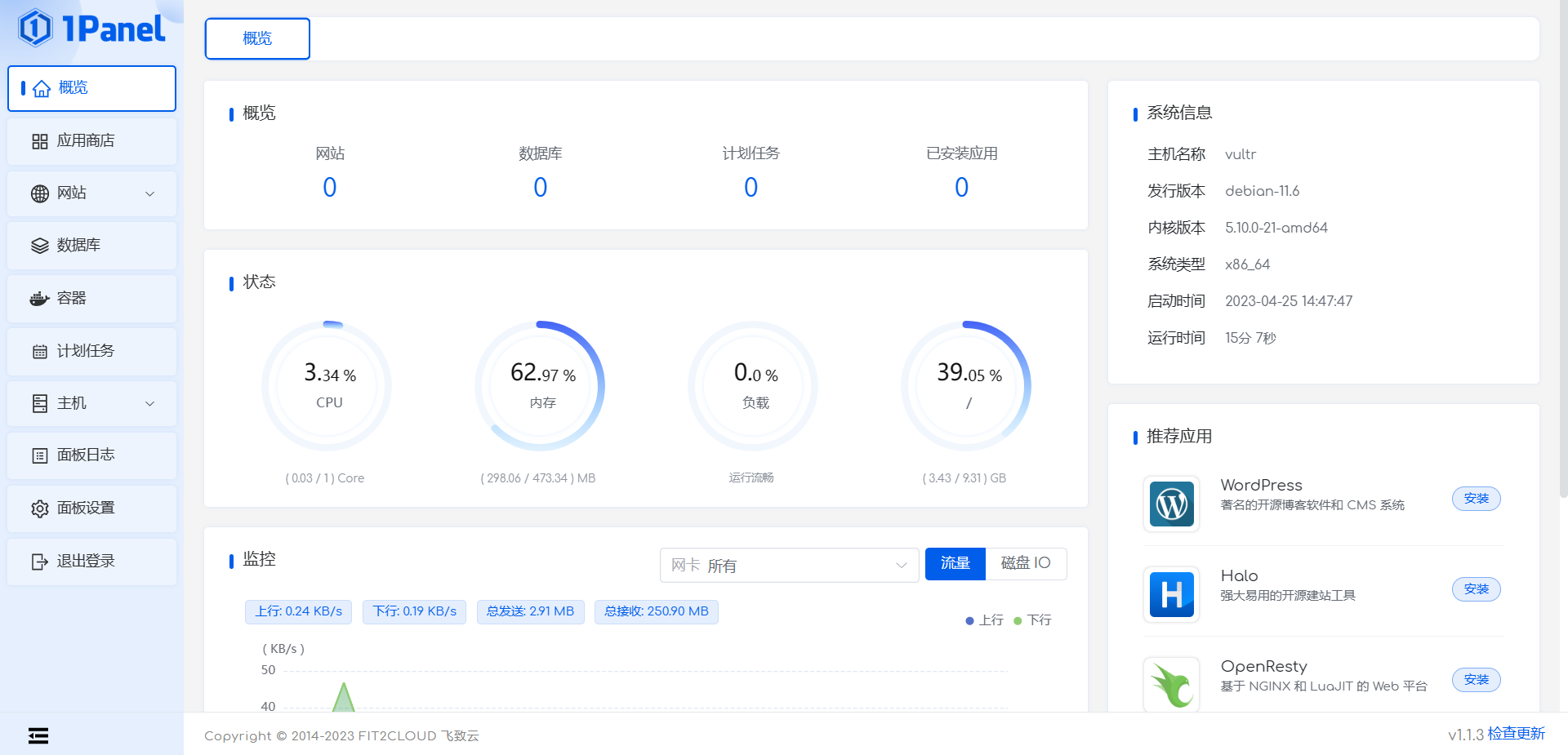Click the 检查更新 check update link

tap(1516, 734)
